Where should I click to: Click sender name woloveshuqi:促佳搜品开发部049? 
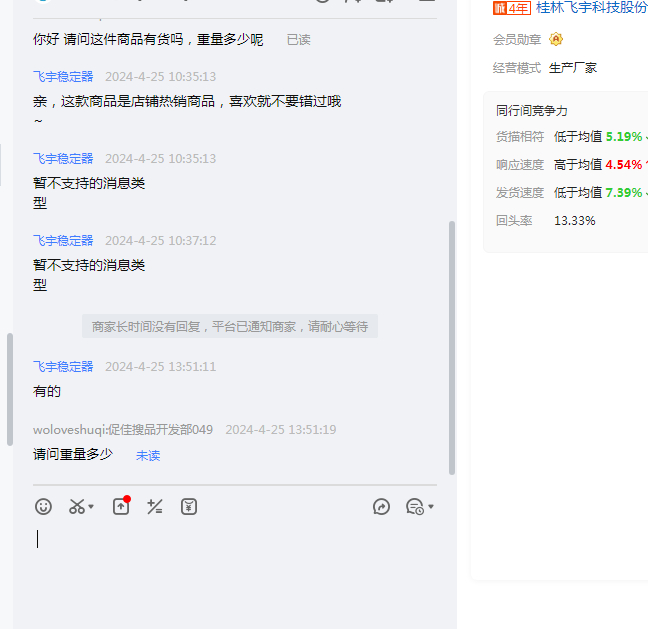(123, 430)
